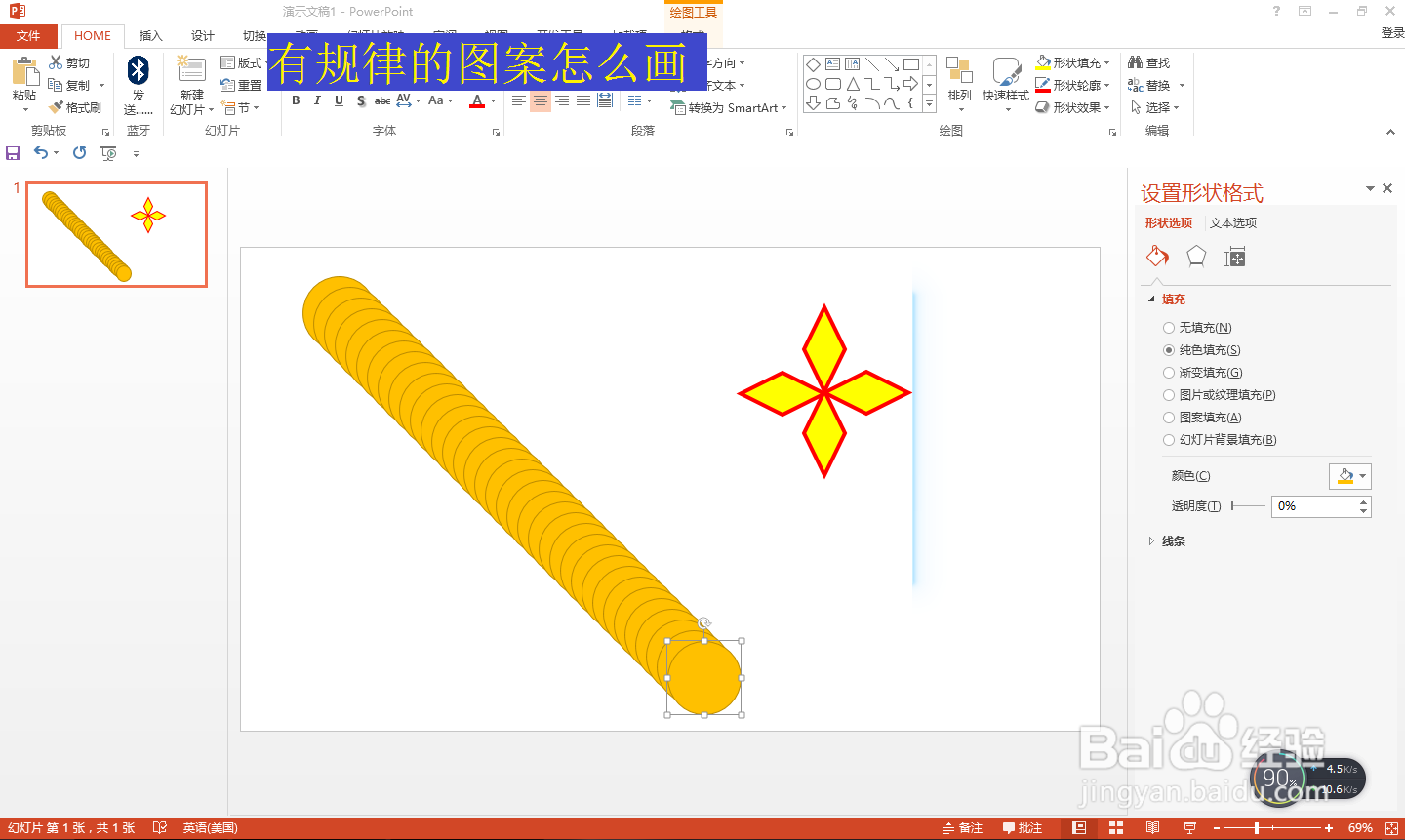Select the fill bucket icon in format pane
This screenshot has height=840, width=1405.
(x=1157, y=256)
